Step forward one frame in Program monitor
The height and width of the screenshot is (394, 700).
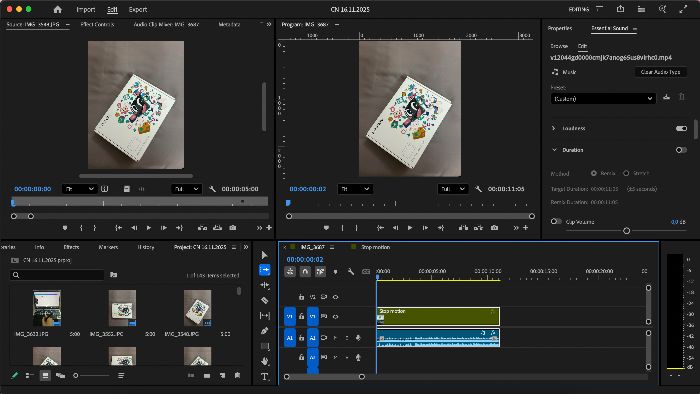pyautogui.click(x=425, y=228)
